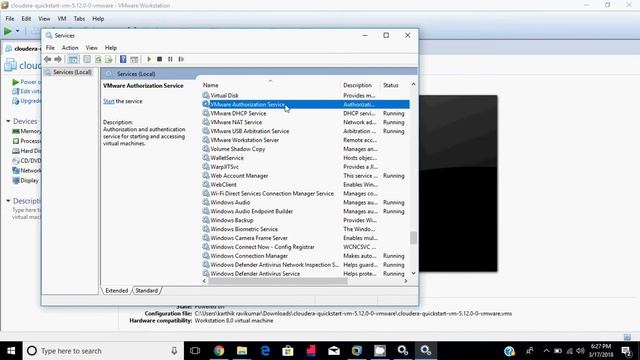Click the Start the service link
Viewport: 640px width, 360px height.
pyautogui.click(x=109, y=101)
